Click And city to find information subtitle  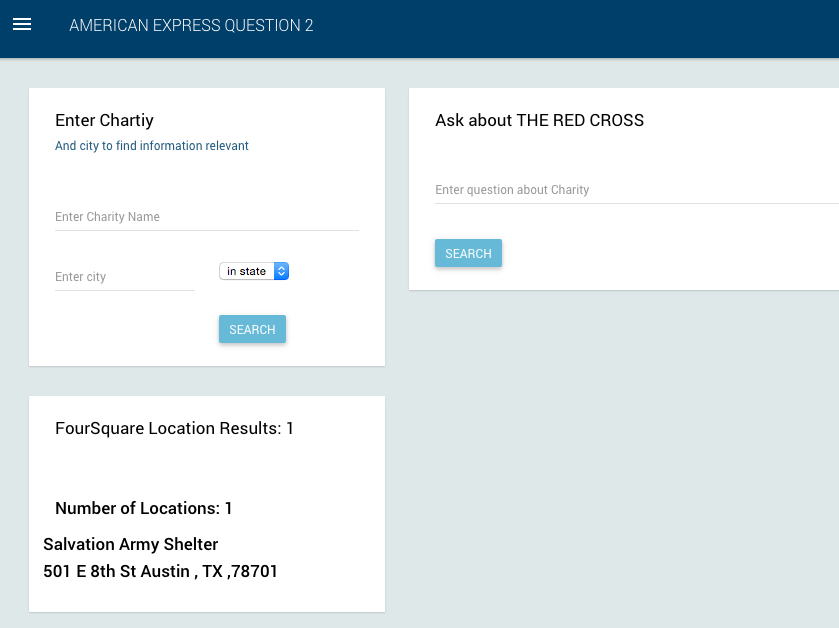[151, 146]
